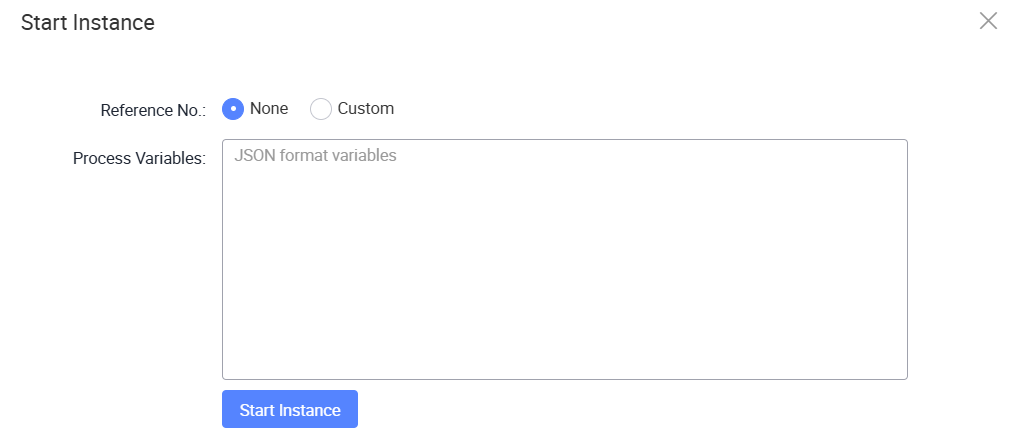Choose the Custom reference number radio button
The height and width of the screenshot is (438, 1011).
tap(320, 109)
